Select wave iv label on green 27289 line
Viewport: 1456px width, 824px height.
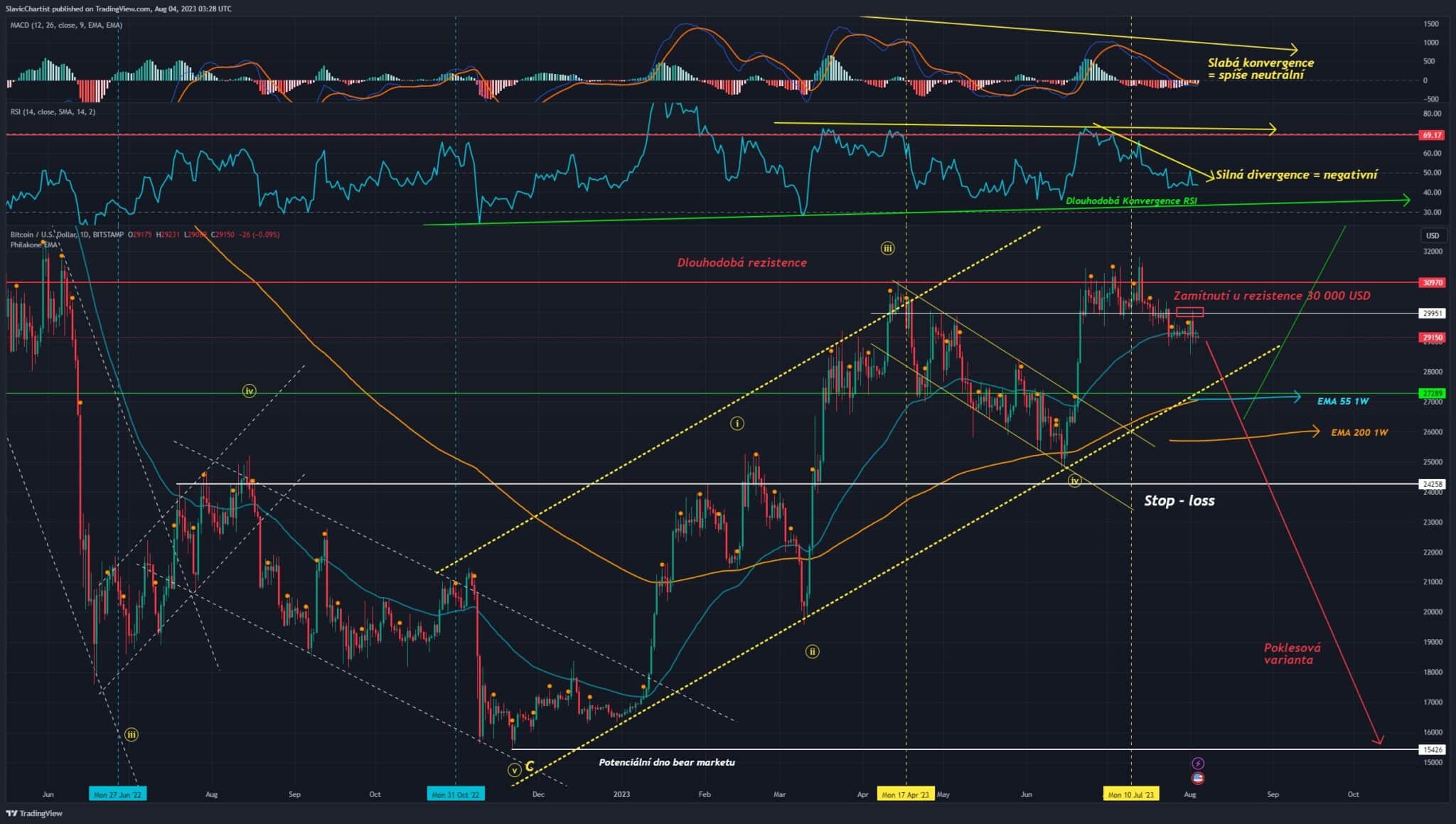249,391
